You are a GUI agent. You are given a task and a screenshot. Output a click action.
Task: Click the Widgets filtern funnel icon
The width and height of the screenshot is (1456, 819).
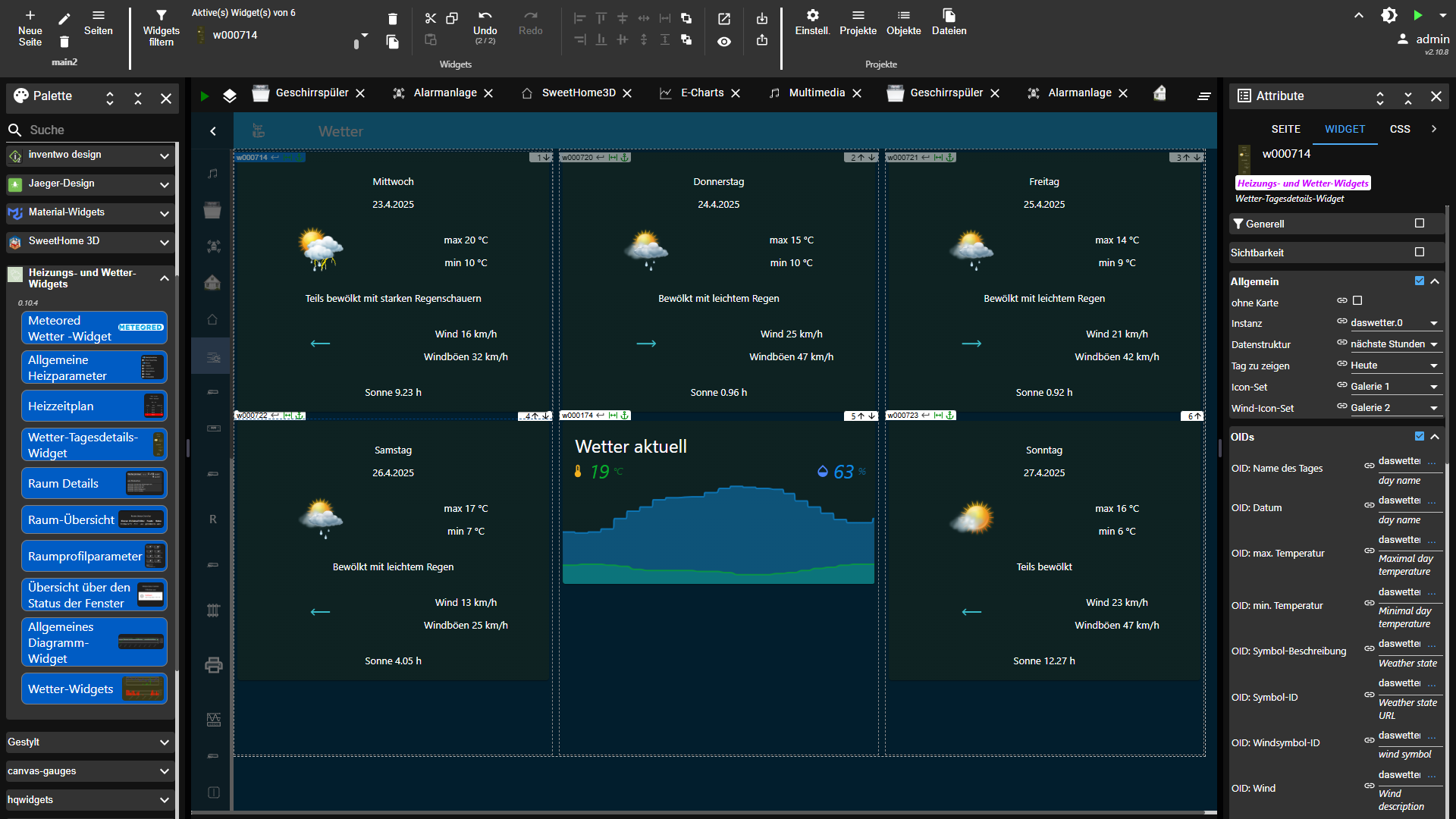(161, 16)
